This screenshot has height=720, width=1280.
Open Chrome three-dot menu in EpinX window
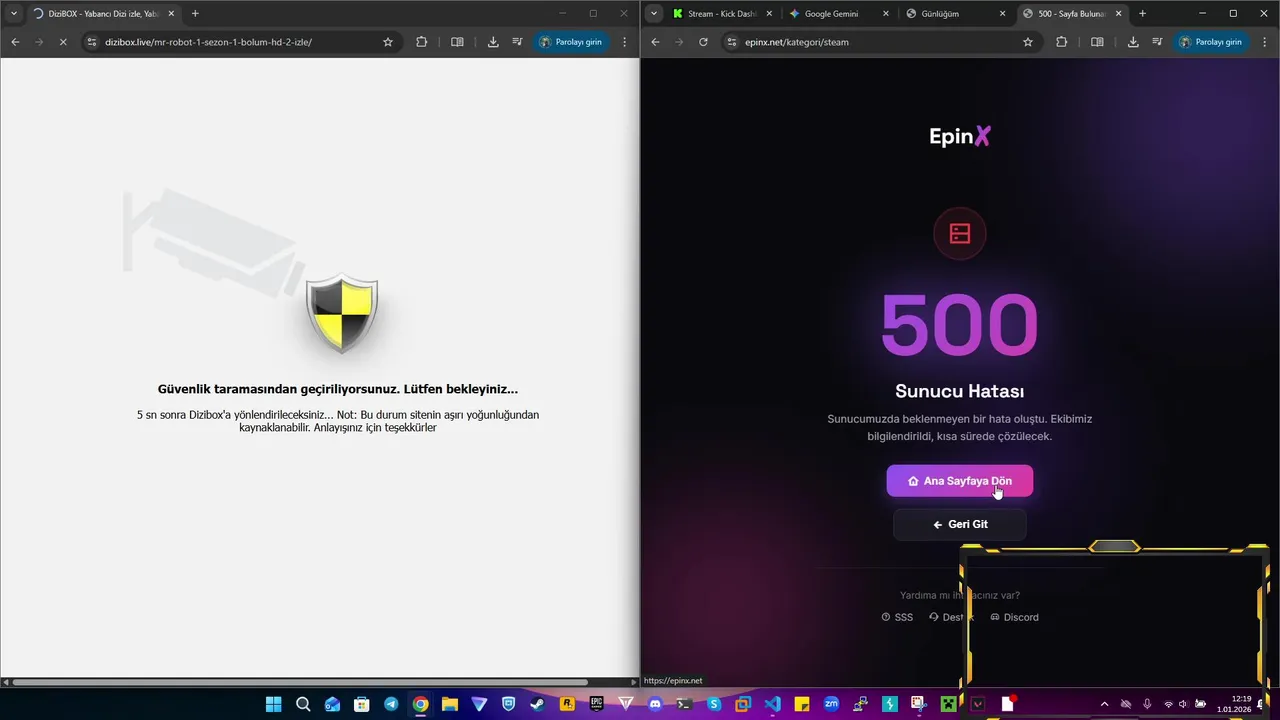[x=1265, y=42]
